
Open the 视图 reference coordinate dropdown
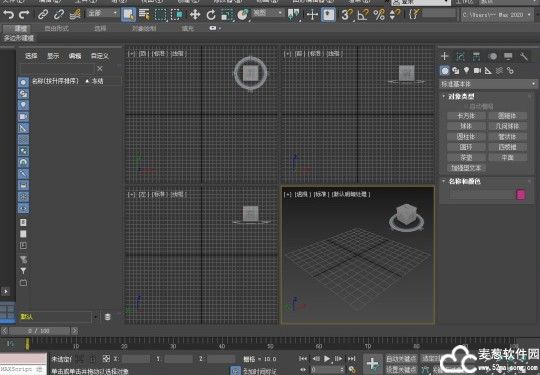(268, 13)
